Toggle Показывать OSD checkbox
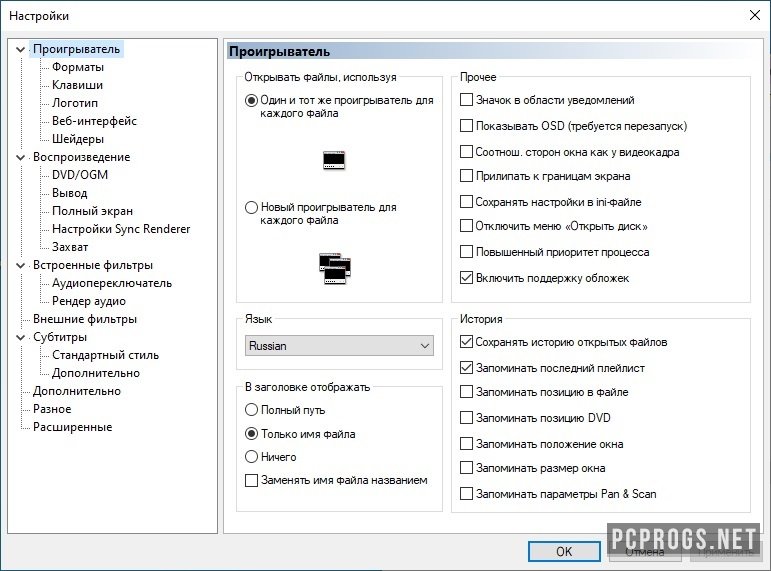771x571 pixels. (467, 126)
